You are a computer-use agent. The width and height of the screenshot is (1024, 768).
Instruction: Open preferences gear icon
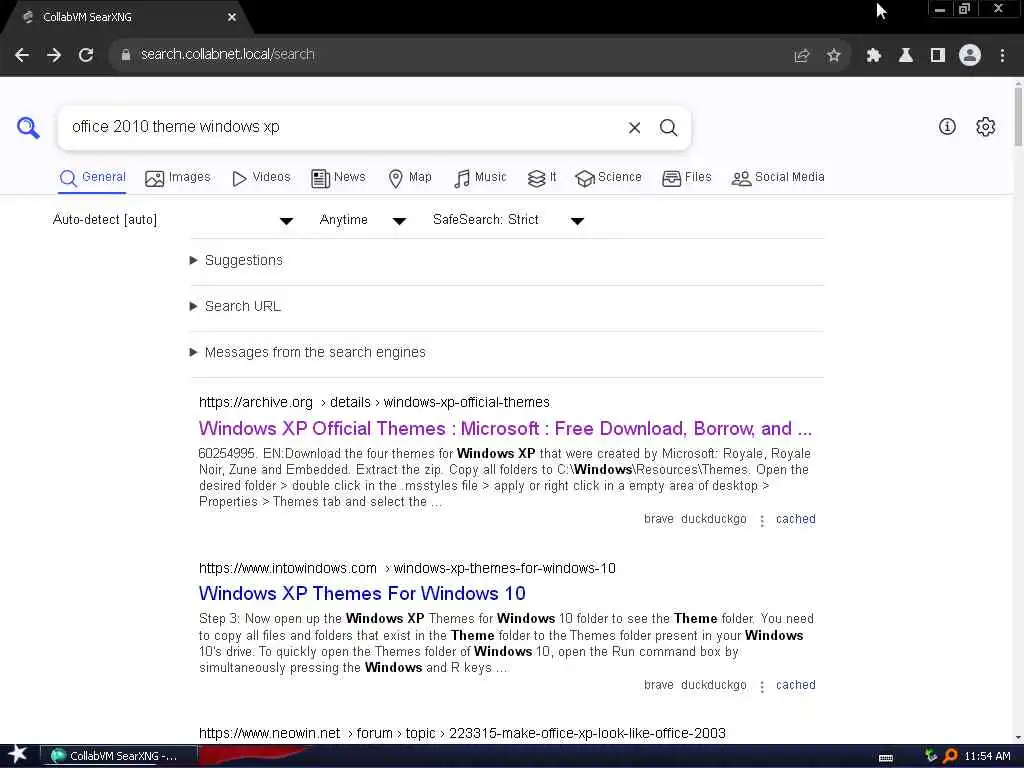tap(985, 127)
